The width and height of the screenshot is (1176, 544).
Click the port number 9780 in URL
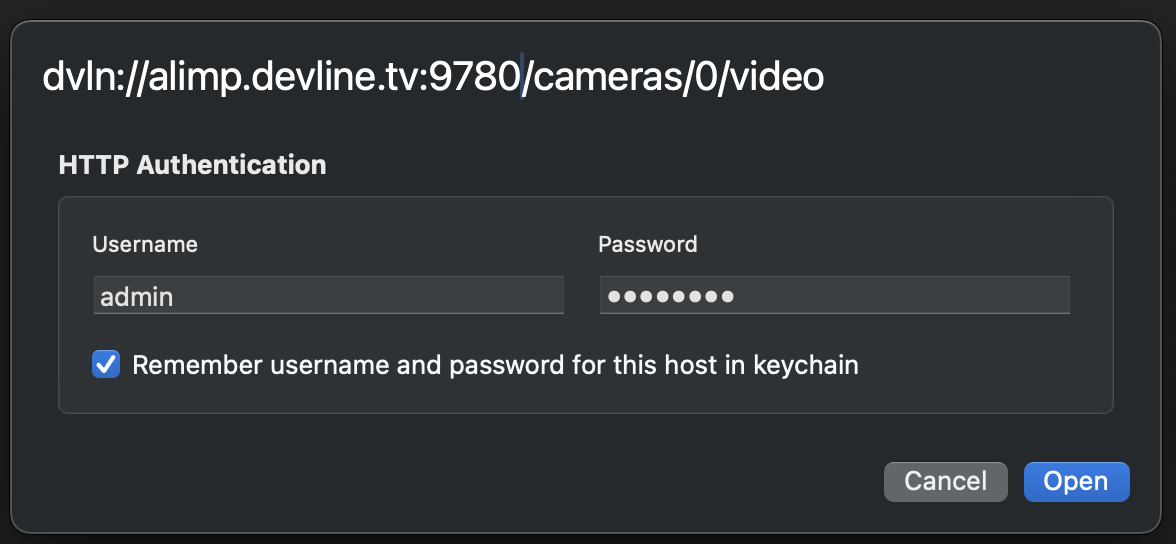click(474, 76)
